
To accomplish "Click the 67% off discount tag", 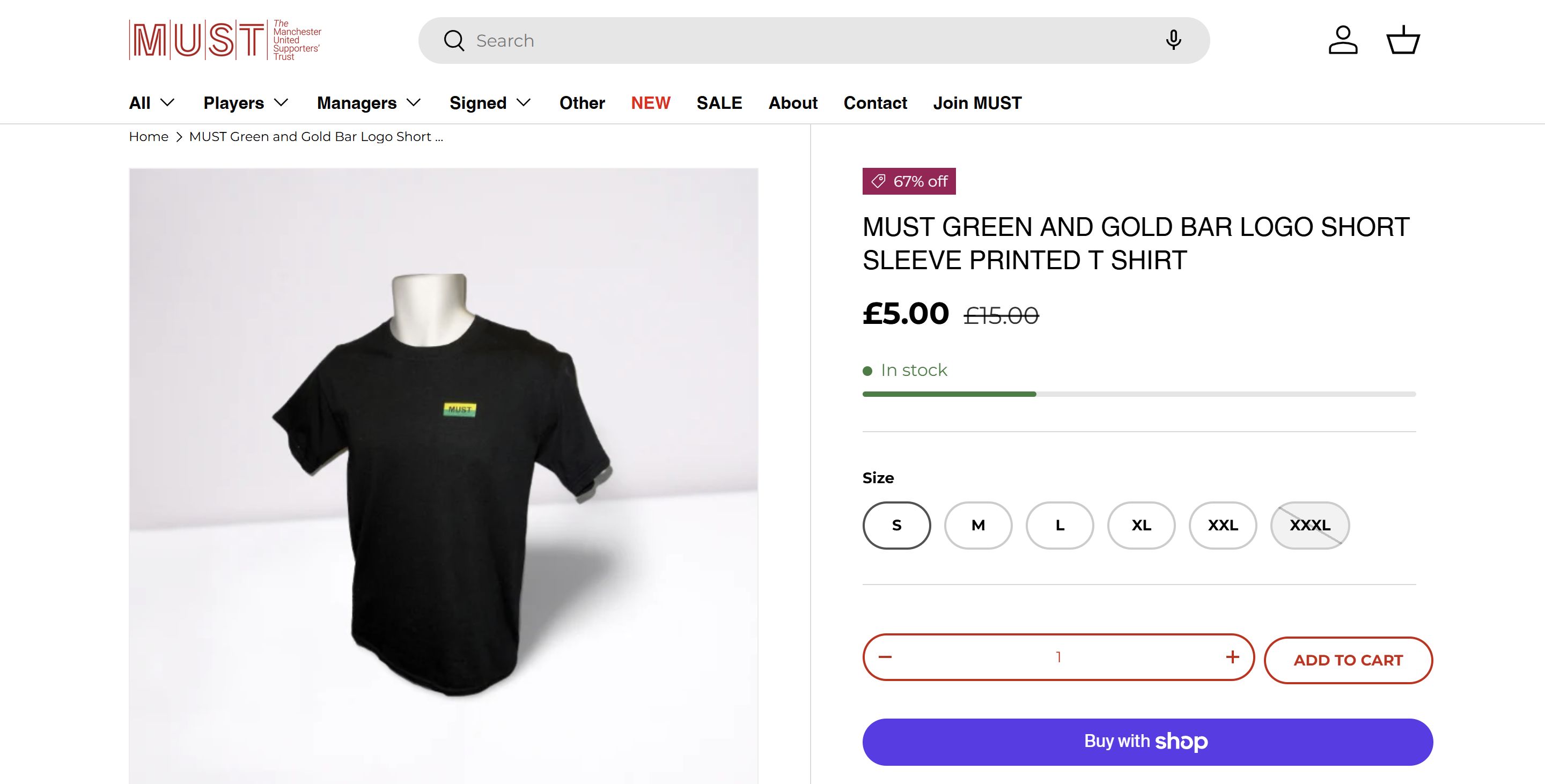I will click(x=909, y=181).
